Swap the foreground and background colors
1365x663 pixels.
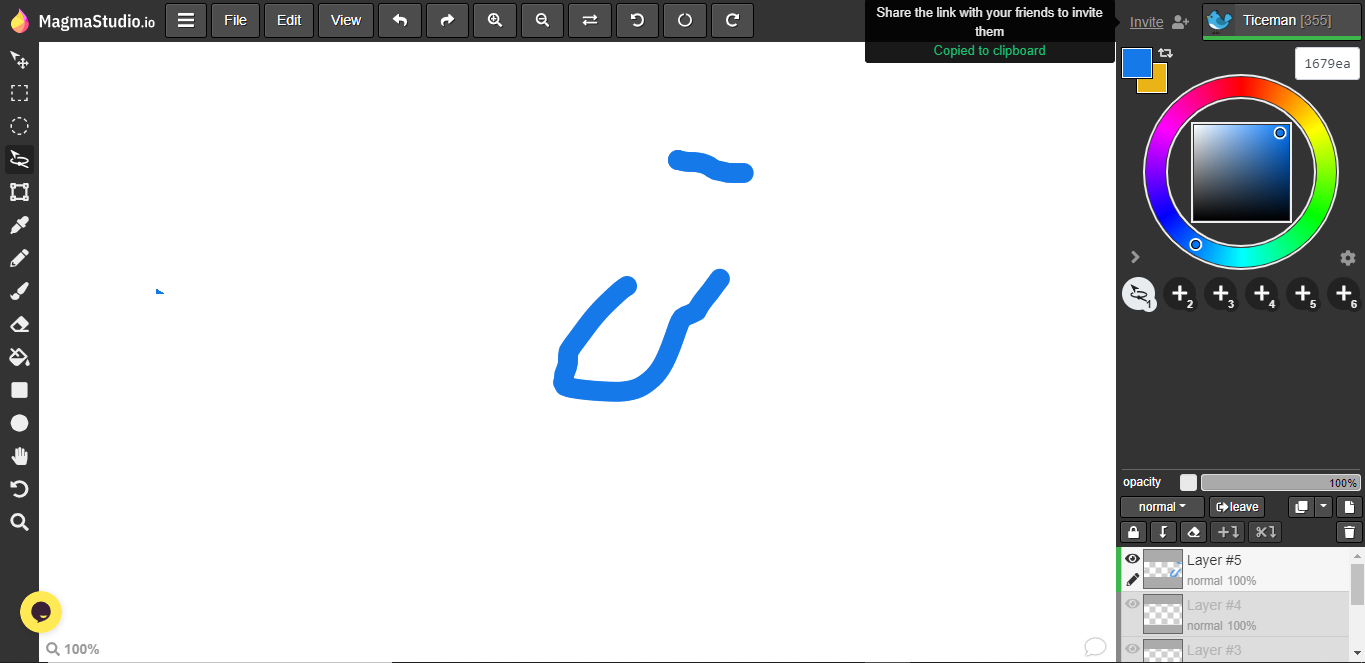pyautogui.click(x=1165, y=53)
